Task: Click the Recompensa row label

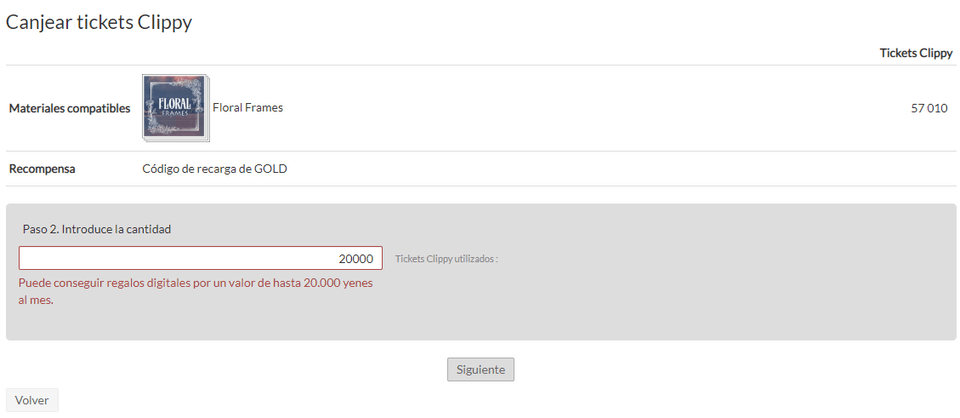Action: click(42, 169)
